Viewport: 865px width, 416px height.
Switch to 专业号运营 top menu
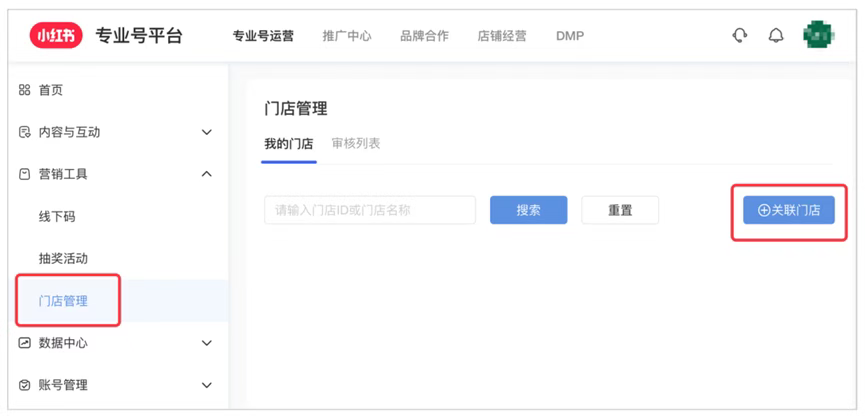tap(263, 36)
